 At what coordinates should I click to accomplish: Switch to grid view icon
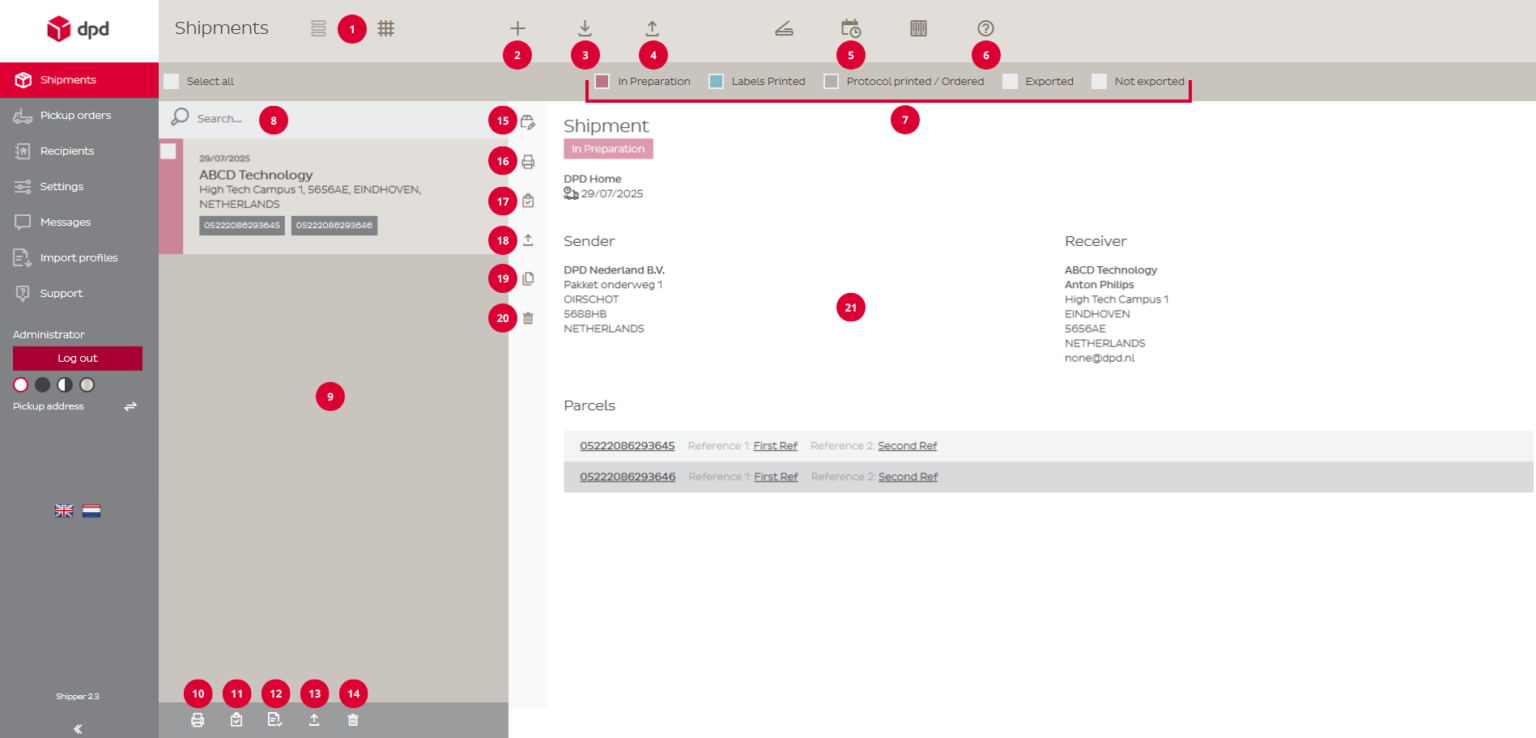tap(386, 29)
